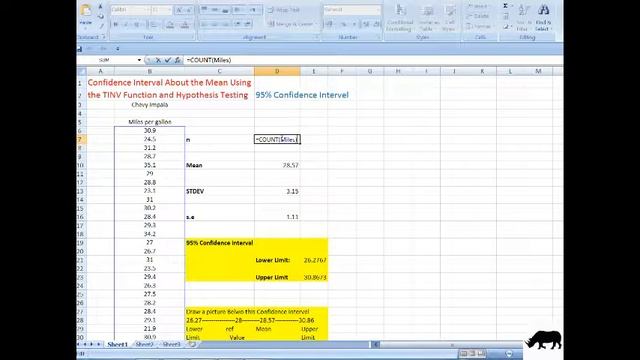
Task: Click the Increase Indent icon
Action: tap(247, 24)
